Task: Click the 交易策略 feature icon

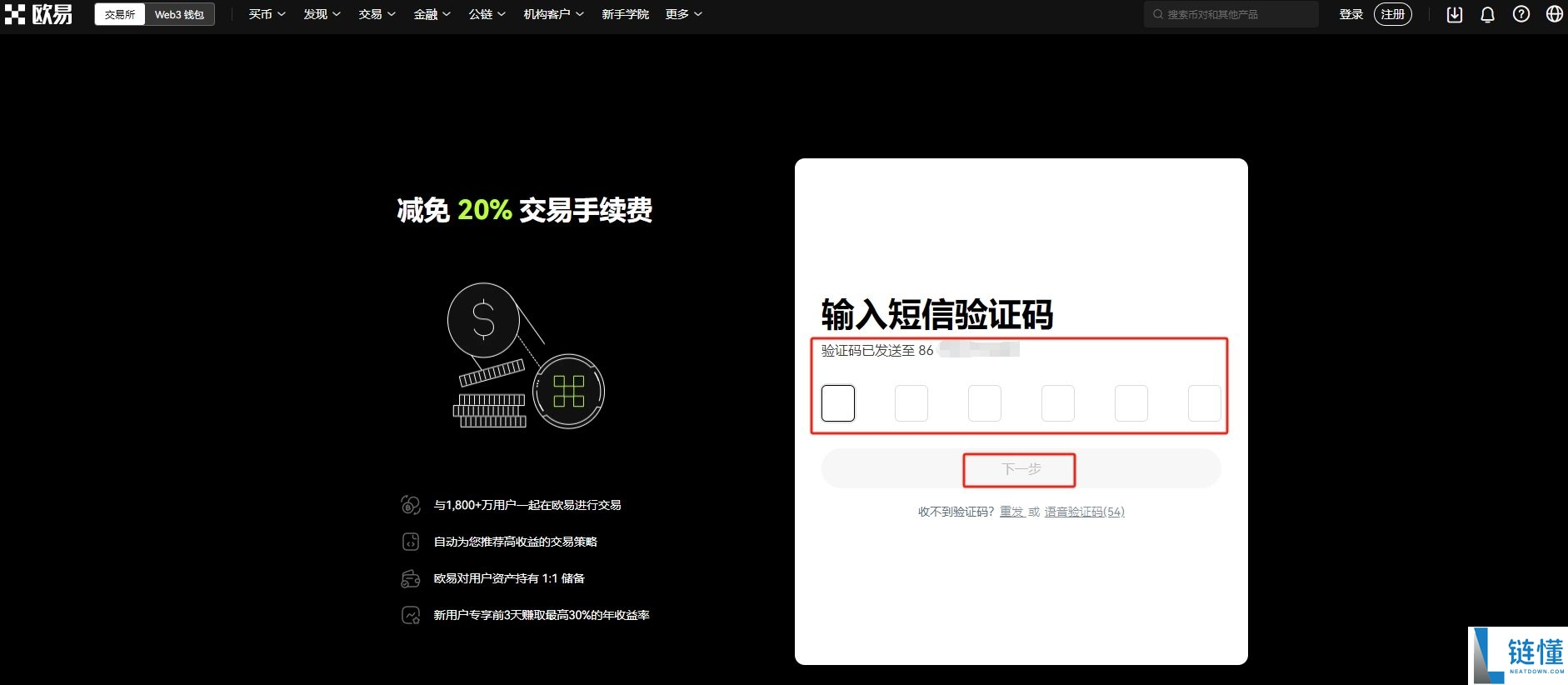Action: (x=411, y=542)
